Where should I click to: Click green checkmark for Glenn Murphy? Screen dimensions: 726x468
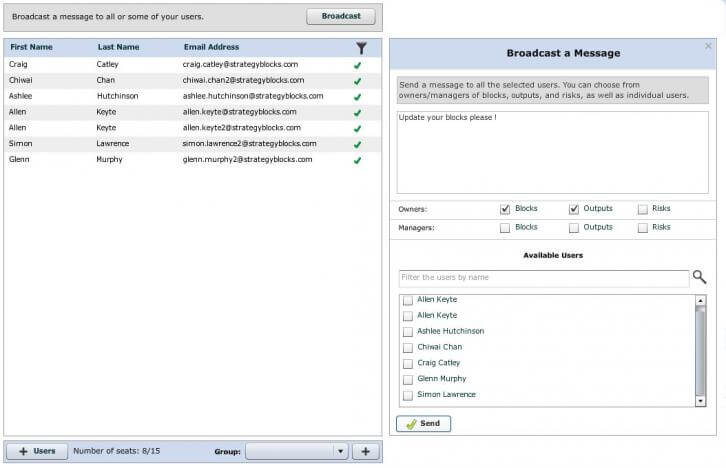(x=357, y=160)
